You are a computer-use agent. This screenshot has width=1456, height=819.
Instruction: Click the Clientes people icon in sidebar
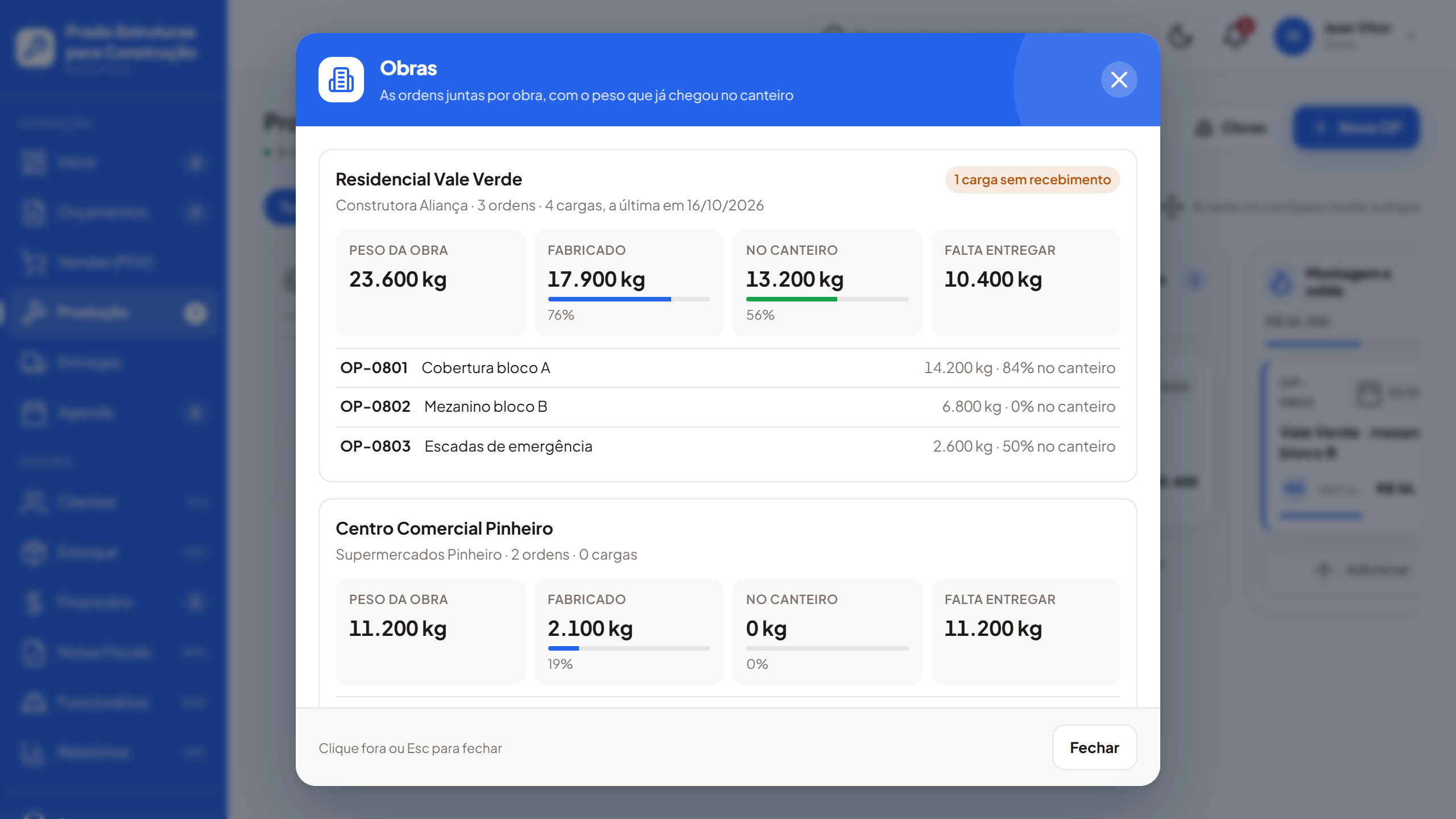point(35,502)
